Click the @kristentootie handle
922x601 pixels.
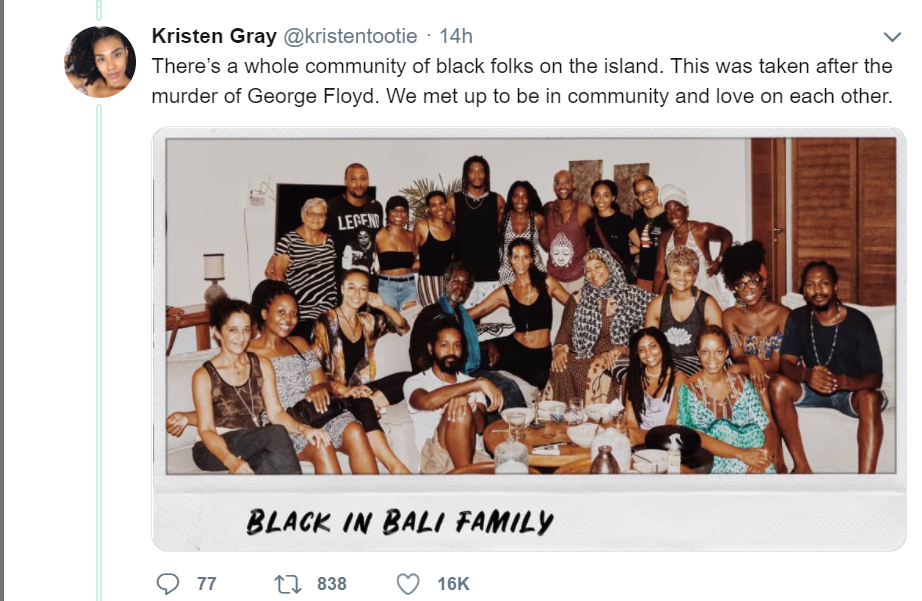(350, 36)
